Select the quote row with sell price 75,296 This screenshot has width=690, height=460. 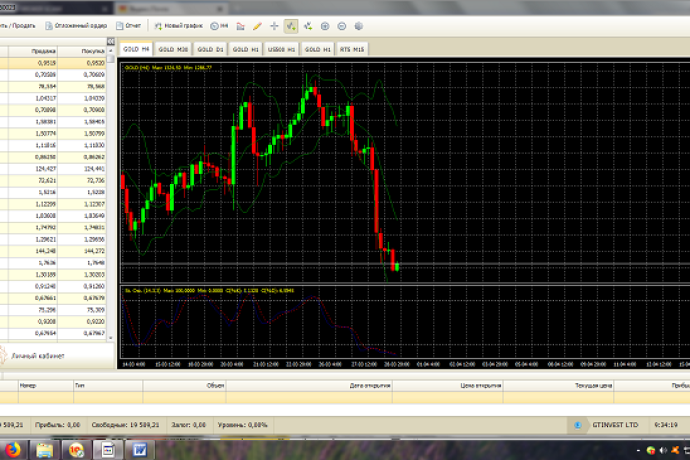[53, 310]
